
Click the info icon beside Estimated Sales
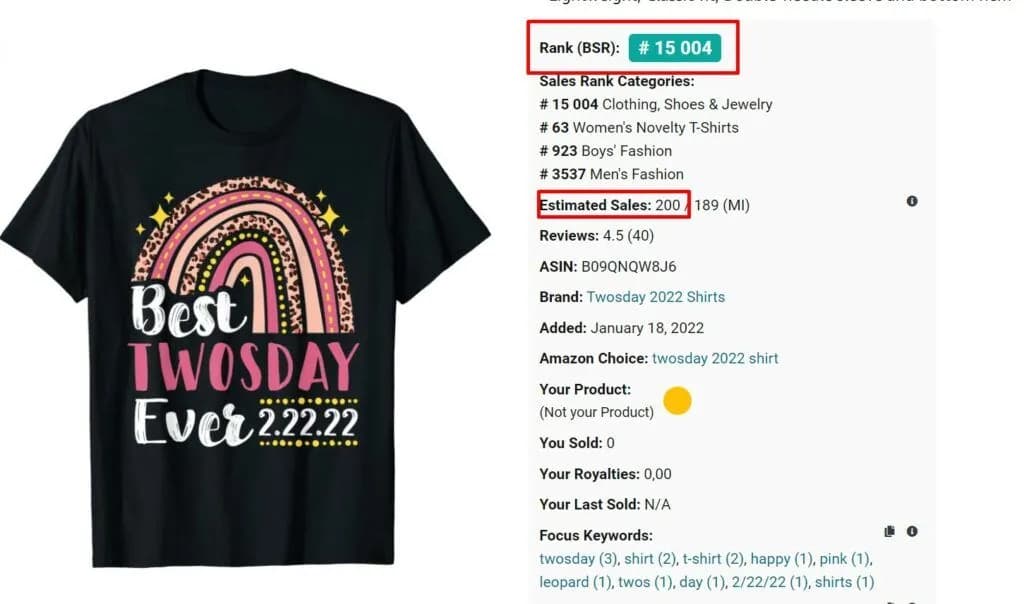(x=912, y=201)
